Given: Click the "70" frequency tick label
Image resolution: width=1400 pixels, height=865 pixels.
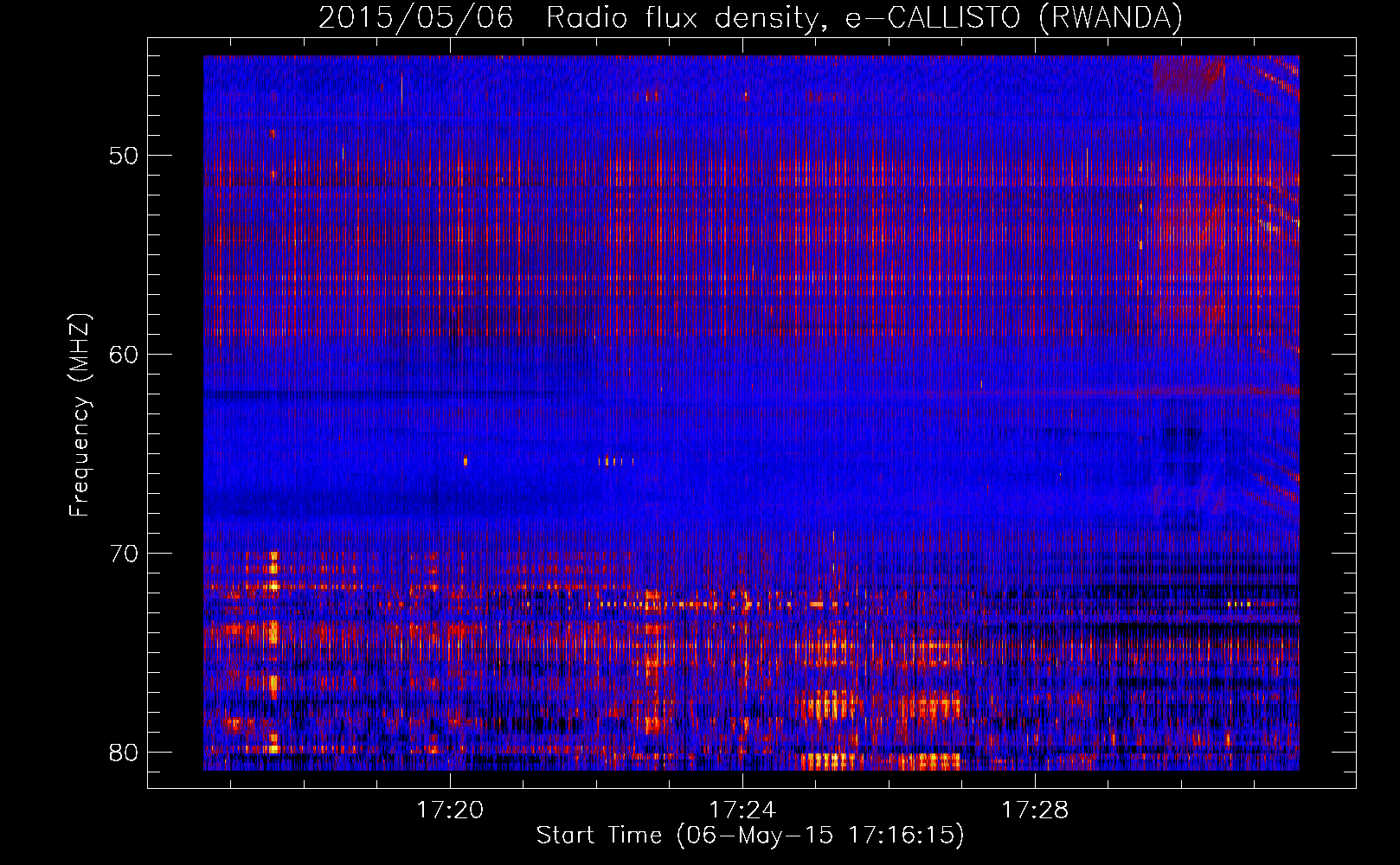Looking at the screenshot, I should (124, 554).
